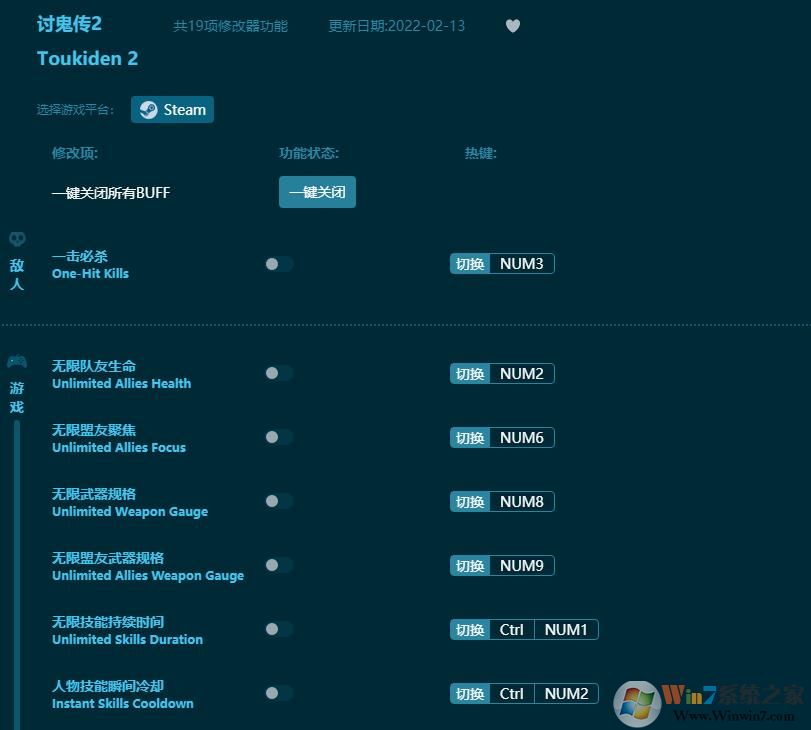Select the skull 敌人 (Enemy) category icon
811x730 pixels.
pos(16,240)
